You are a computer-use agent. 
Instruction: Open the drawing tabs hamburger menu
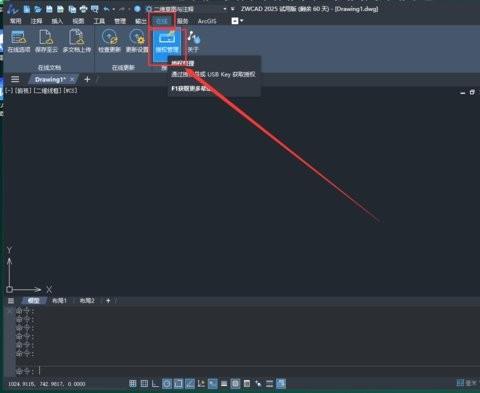(15, 79)
